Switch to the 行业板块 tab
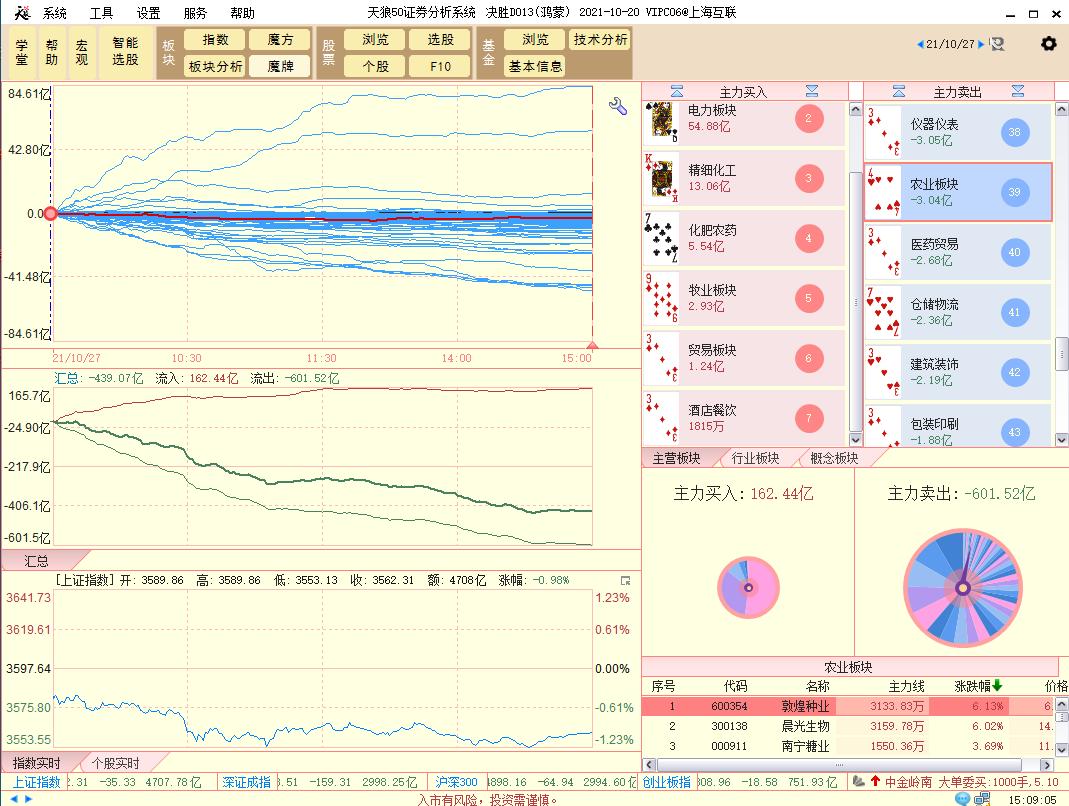1069x806 pixels. pos(755,458)
